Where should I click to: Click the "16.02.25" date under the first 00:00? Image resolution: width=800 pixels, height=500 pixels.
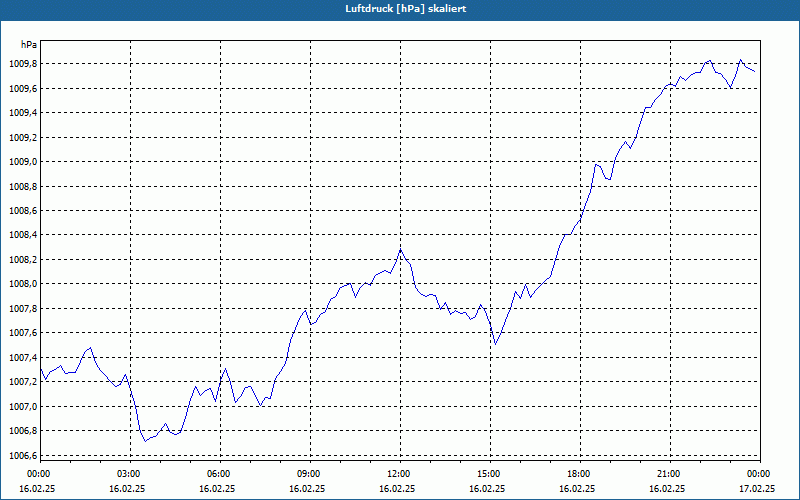pos(37,488)
